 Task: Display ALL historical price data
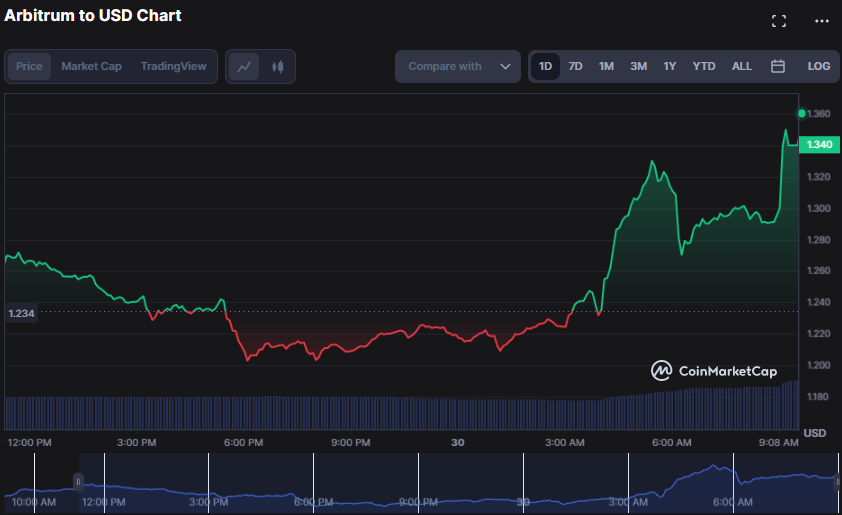[x=741, y=67]
